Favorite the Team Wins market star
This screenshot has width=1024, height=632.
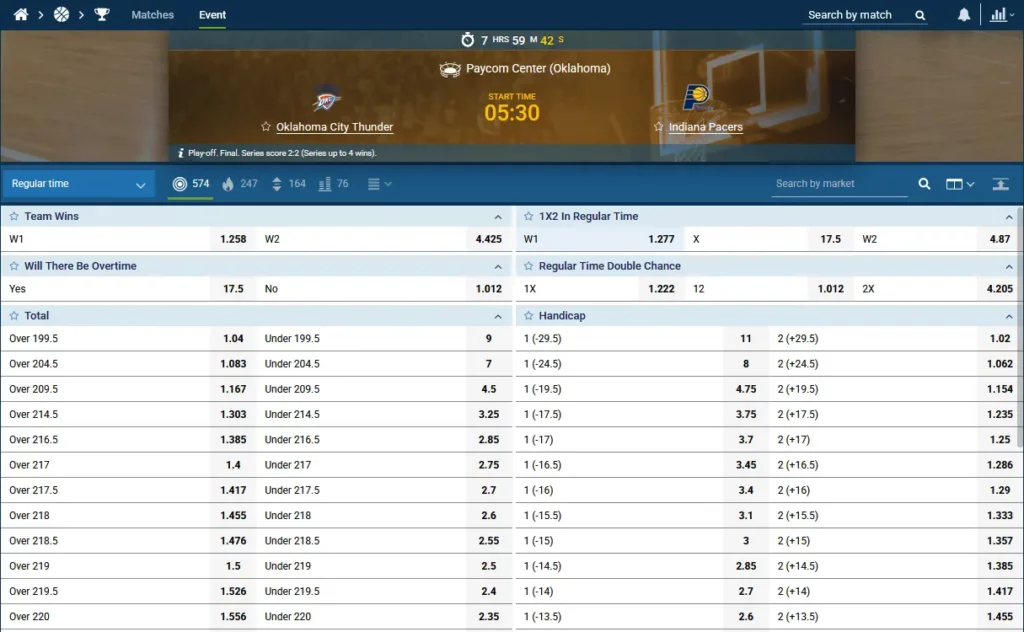[14, 216]
